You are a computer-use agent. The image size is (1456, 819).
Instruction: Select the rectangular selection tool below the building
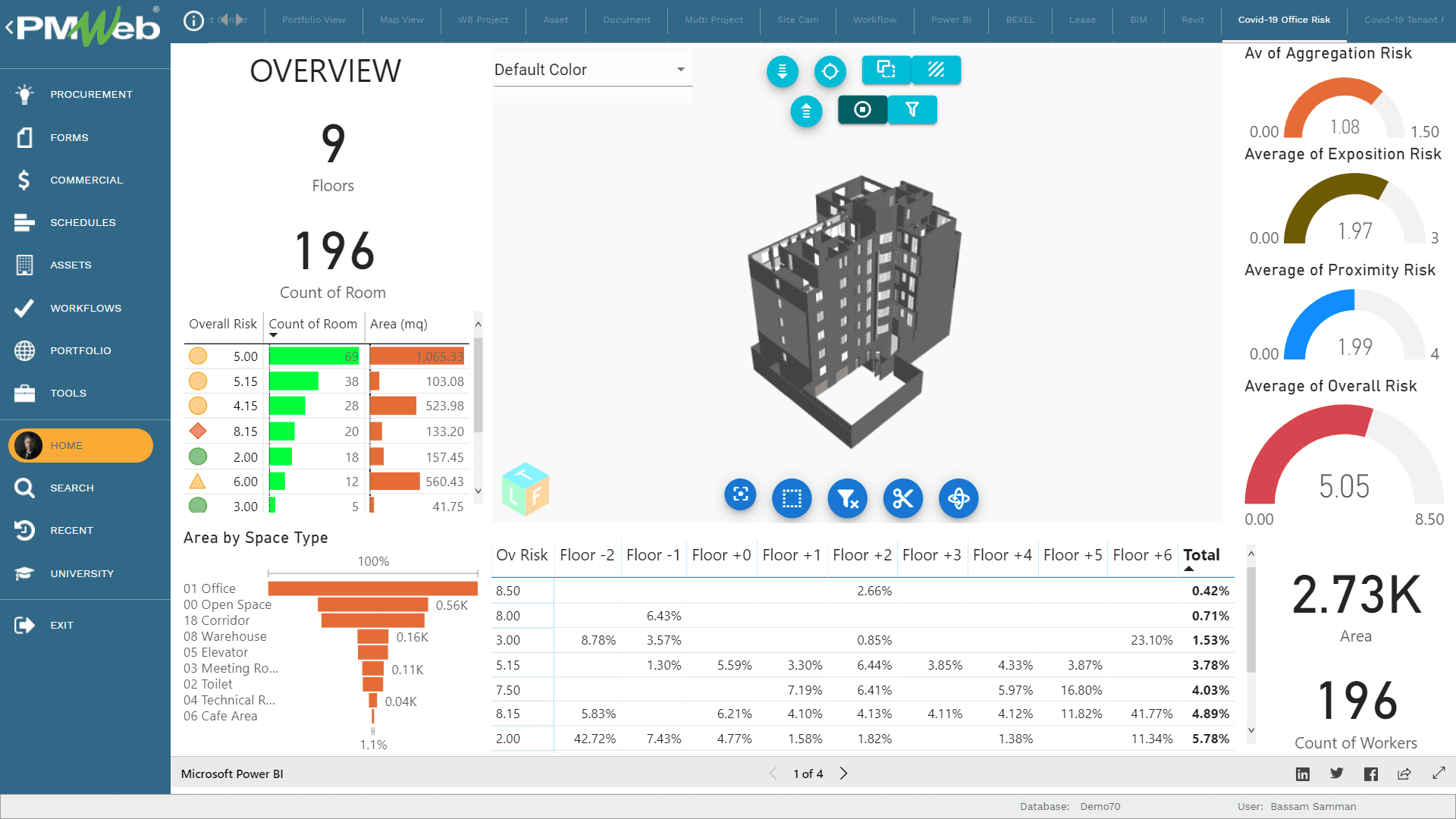tap(792, 498)
